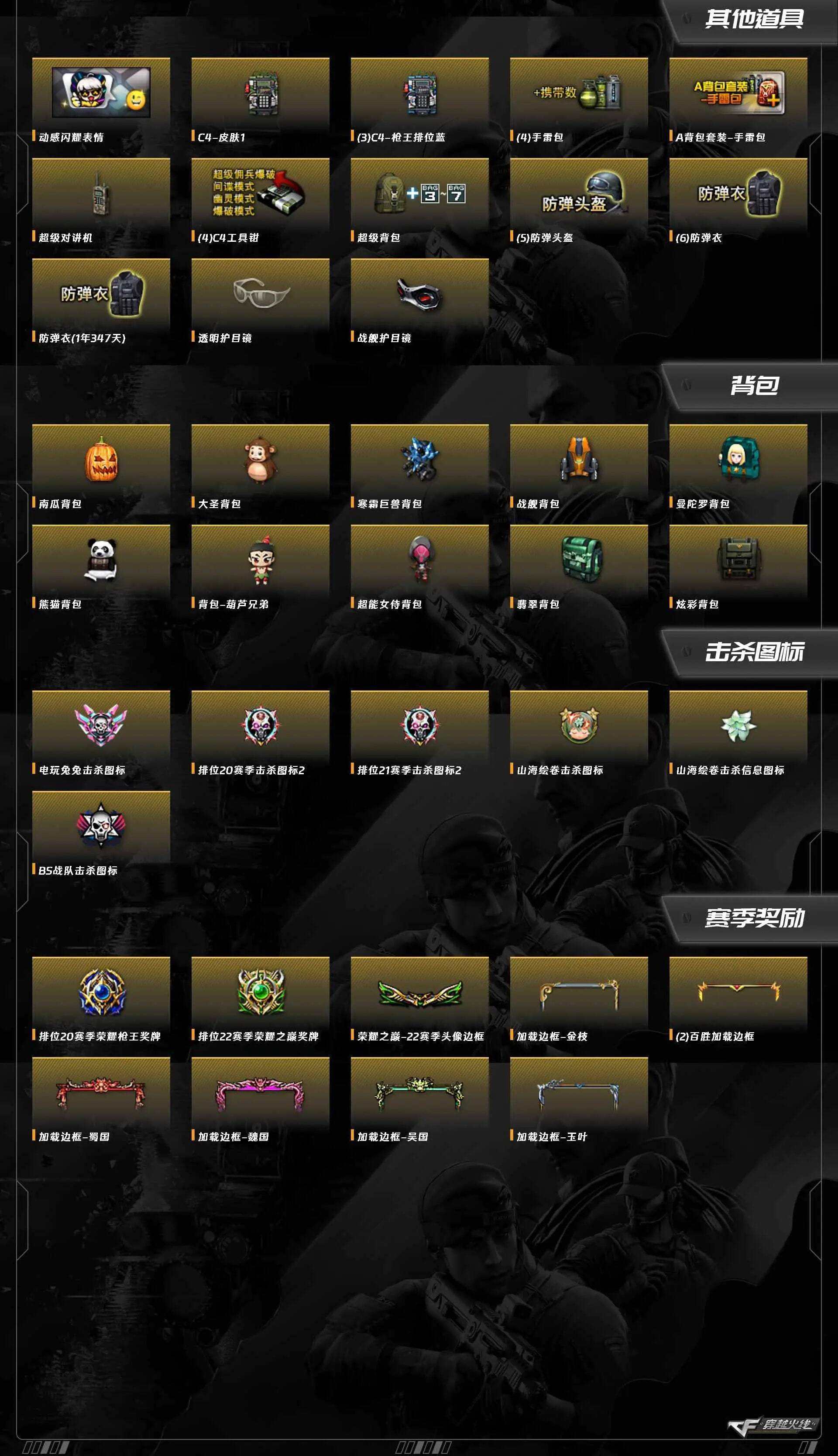Click the 超级对讲机 walkie-talkie icon
Screen dimensions: 838x1456
point(101,194)
